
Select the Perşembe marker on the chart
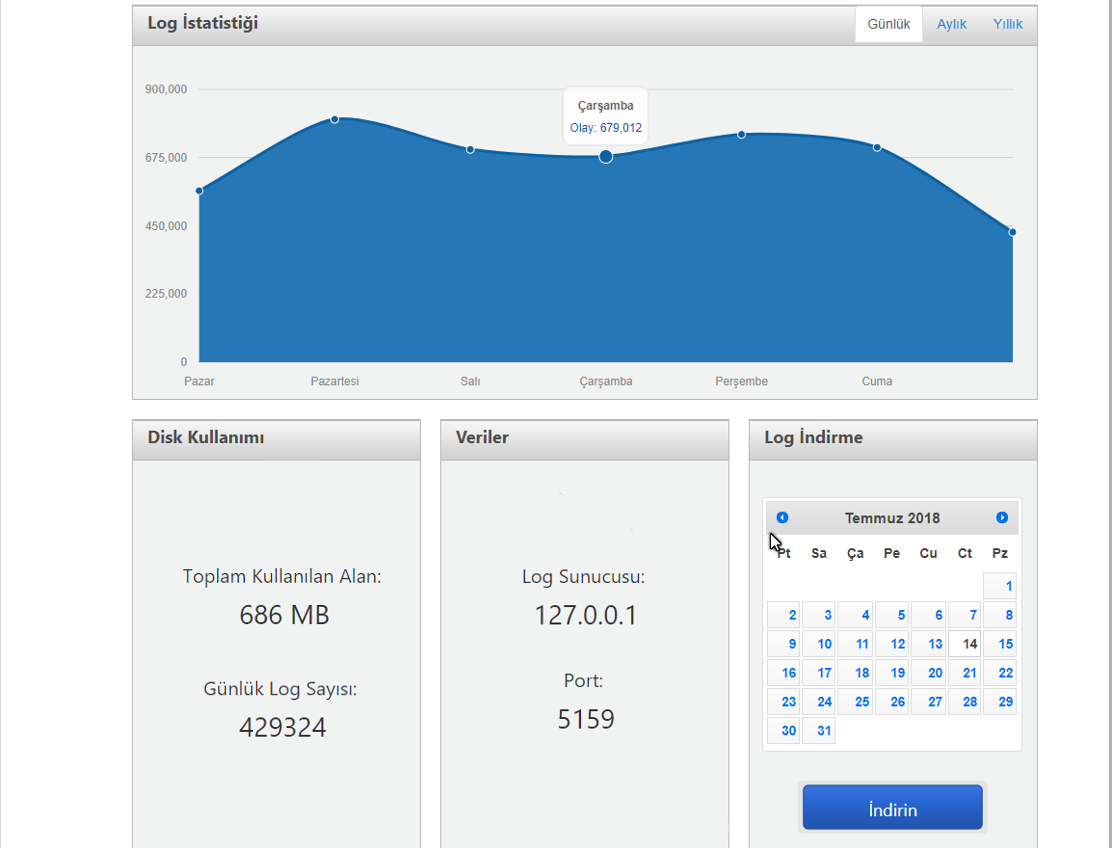click(x=741, y=133)
